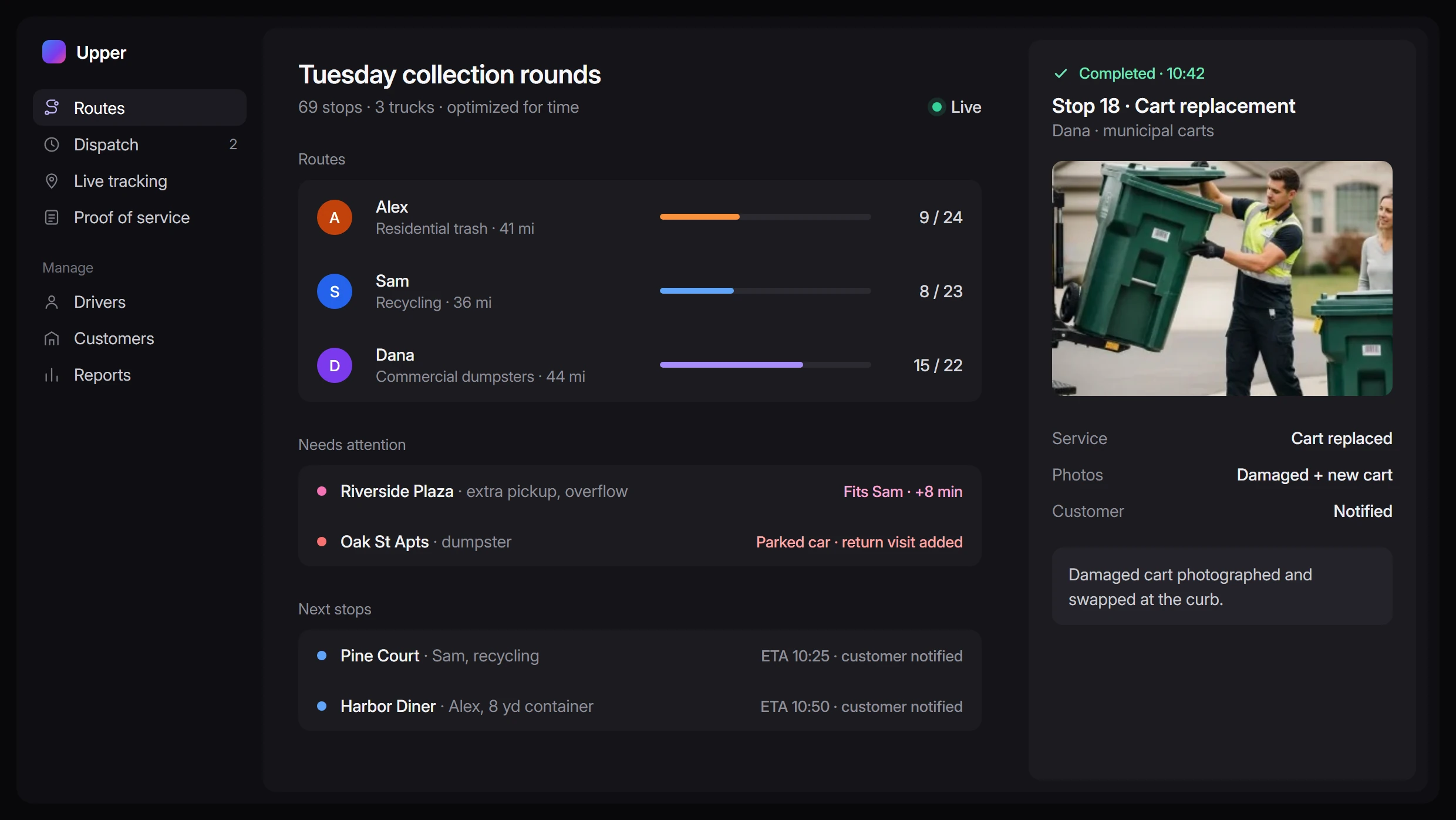Click Commercial dumpsters · 44 mi text
This screenshot has width=1456, height=820.
[480, 377]
